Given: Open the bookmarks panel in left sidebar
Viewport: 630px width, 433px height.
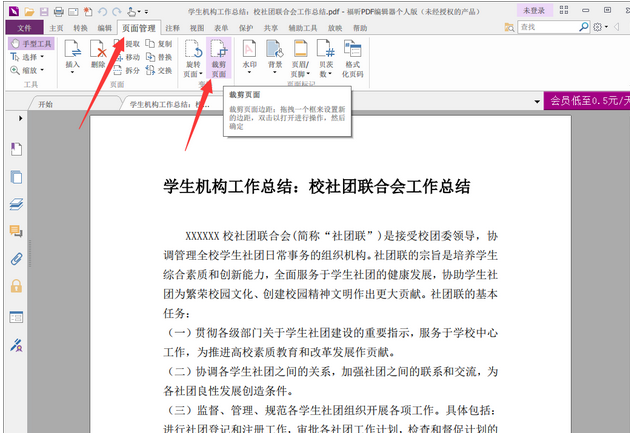Looking at the screenshot, I should pos(16,149).
